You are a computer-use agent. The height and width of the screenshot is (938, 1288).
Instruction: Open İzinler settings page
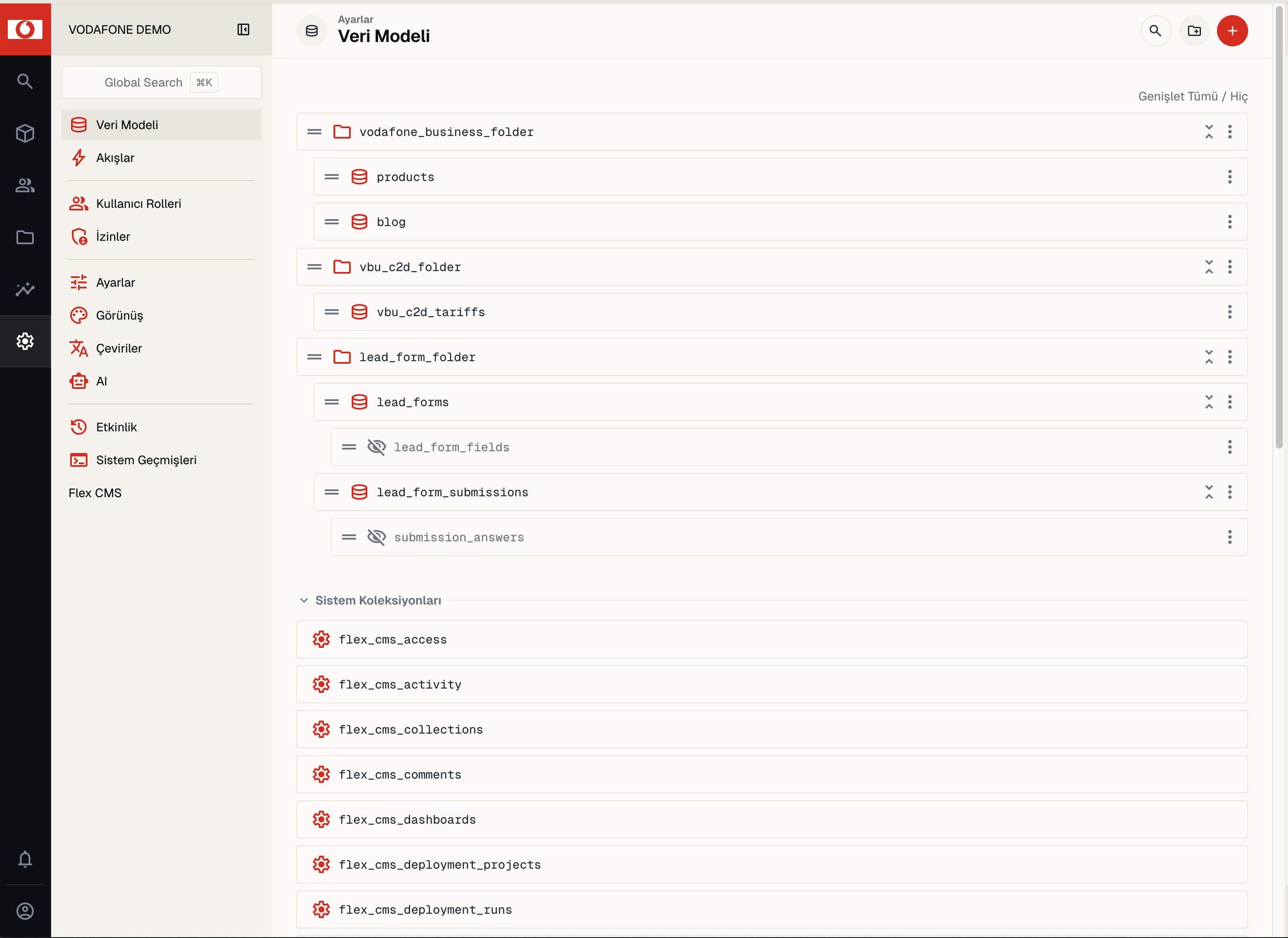(161, 236)
